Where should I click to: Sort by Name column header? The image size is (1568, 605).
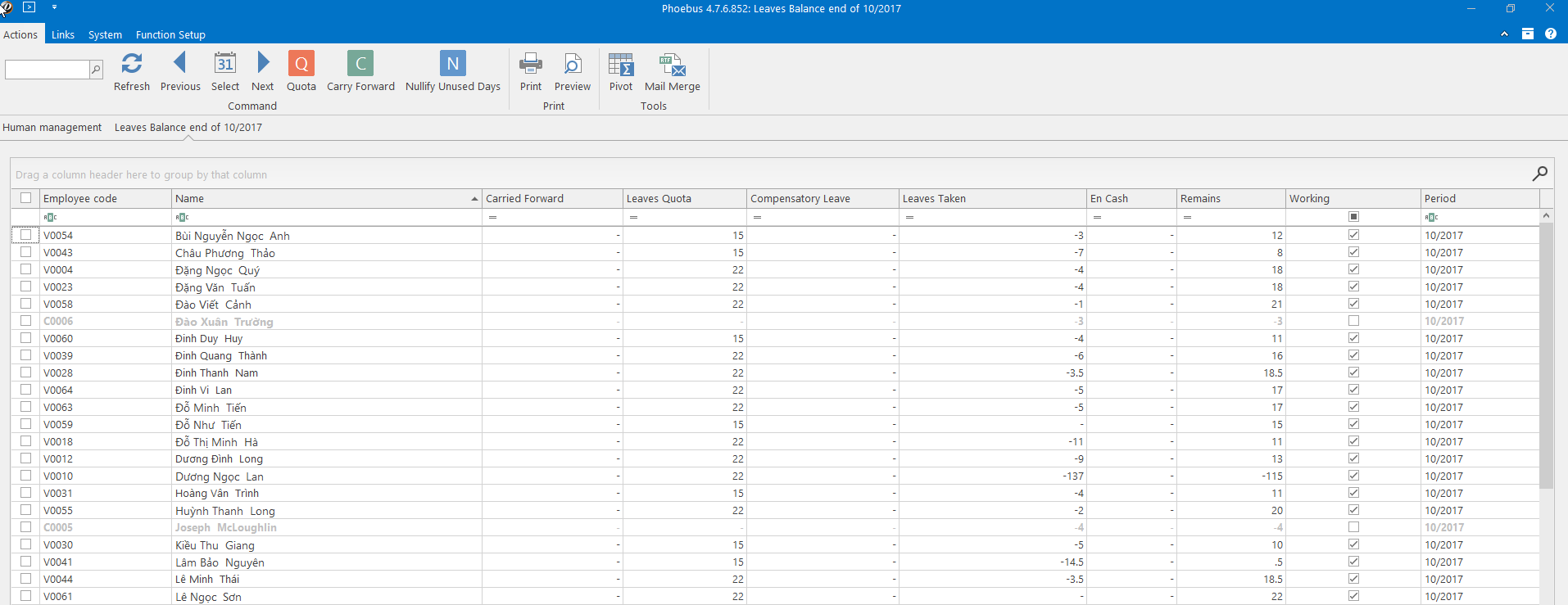tap(326, 198)
